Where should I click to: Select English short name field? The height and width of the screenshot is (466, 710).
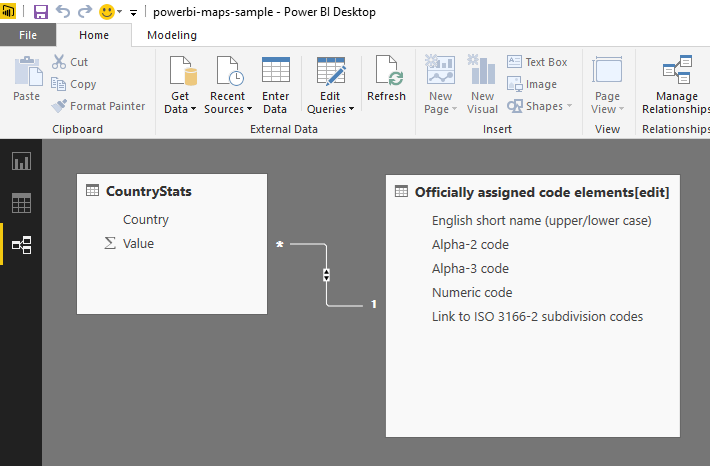pos(542,221)
